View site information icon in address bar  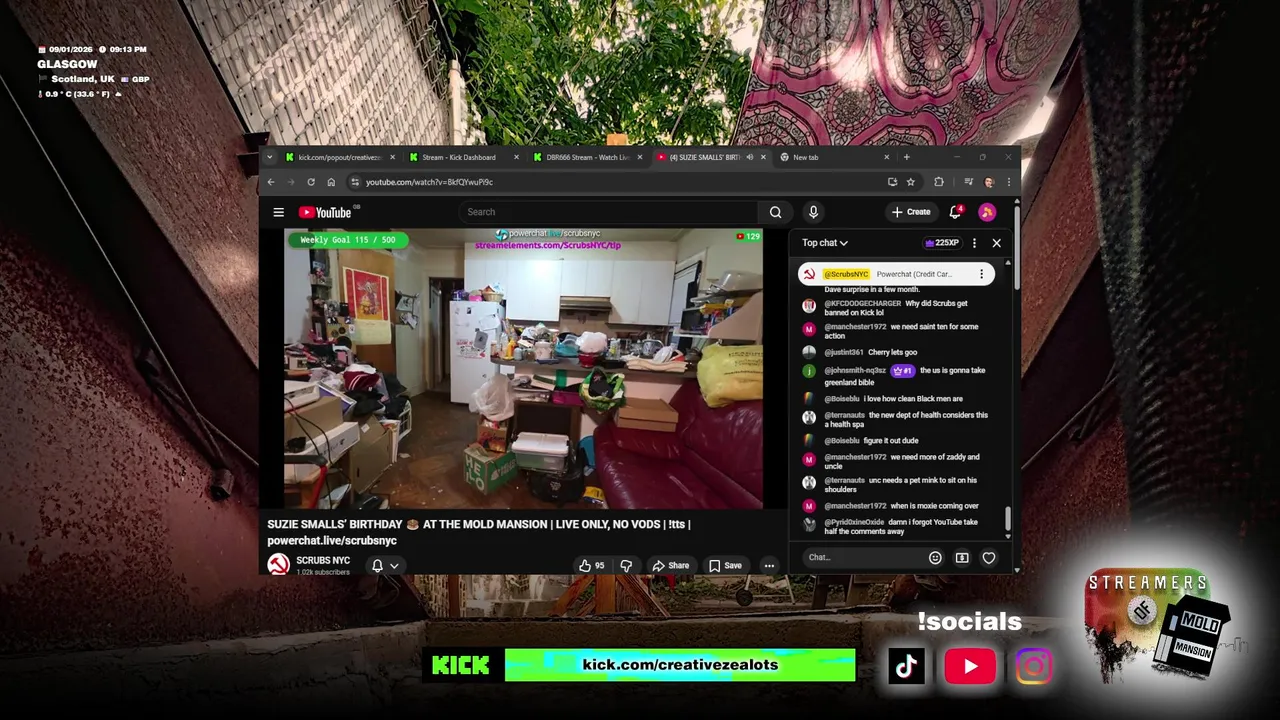tap(354, 182)
